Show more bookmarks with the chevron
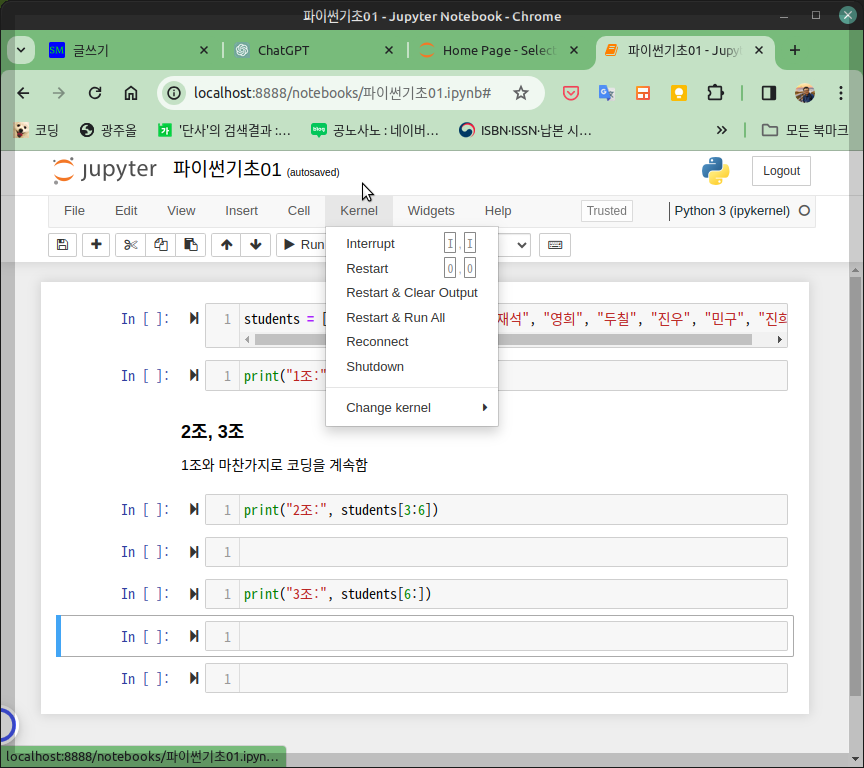This screenshot has width=864, height=768. (x=721, y=131)
